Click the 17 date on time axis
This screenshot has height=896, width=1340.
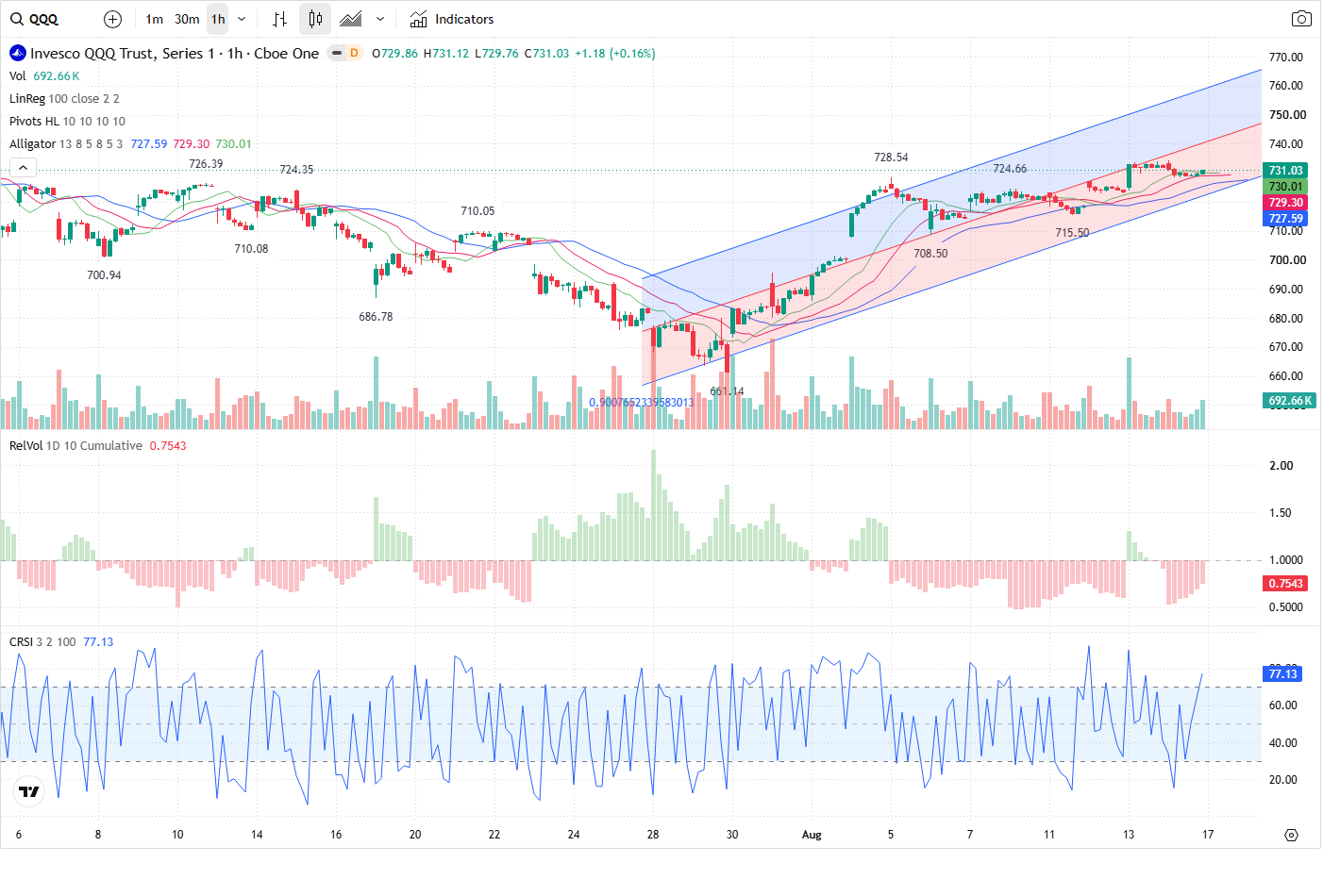[1208, 835]
